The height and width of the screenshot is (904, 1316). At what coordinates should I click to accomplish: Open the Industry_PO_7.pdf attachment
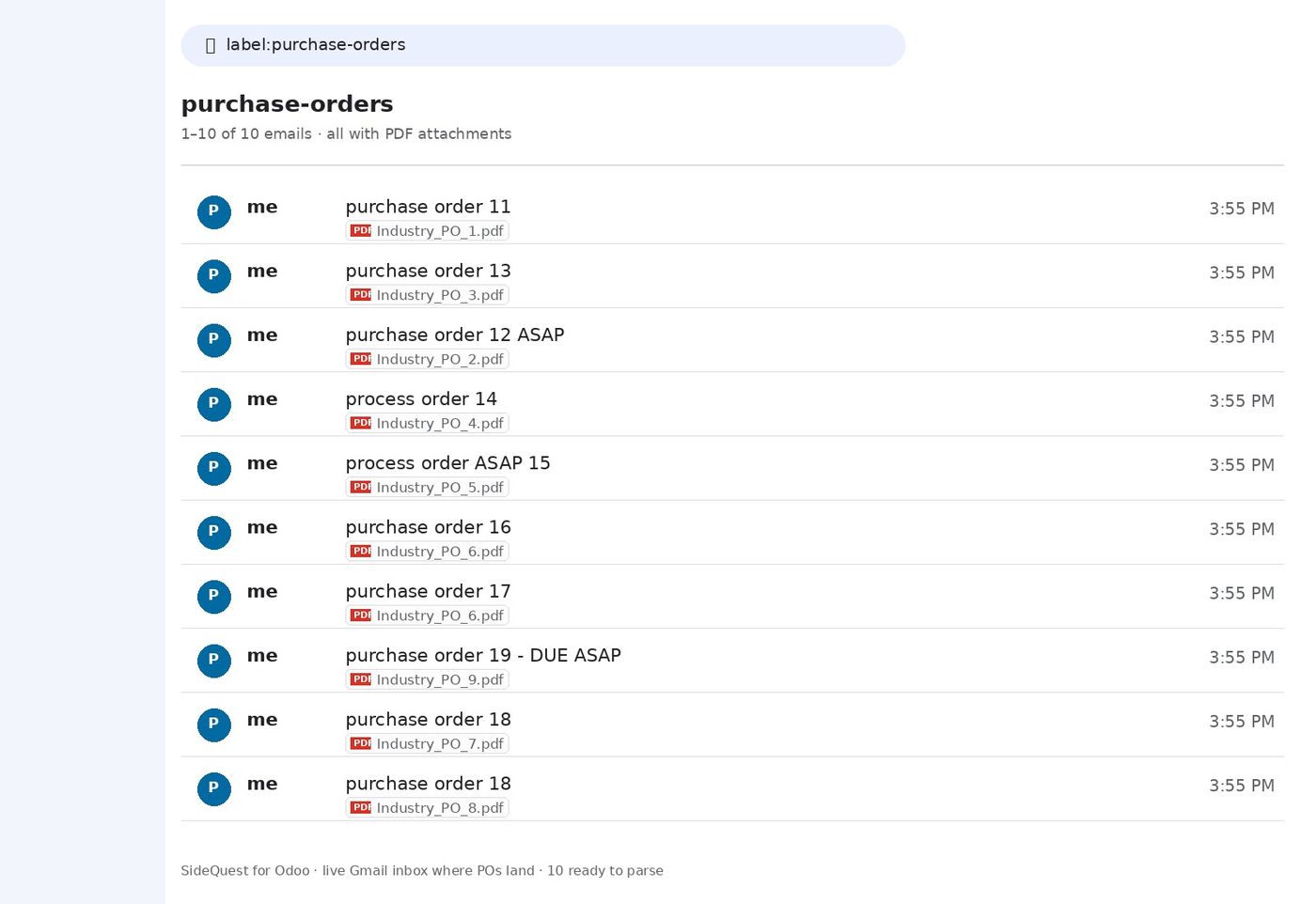tap(427, 743)
